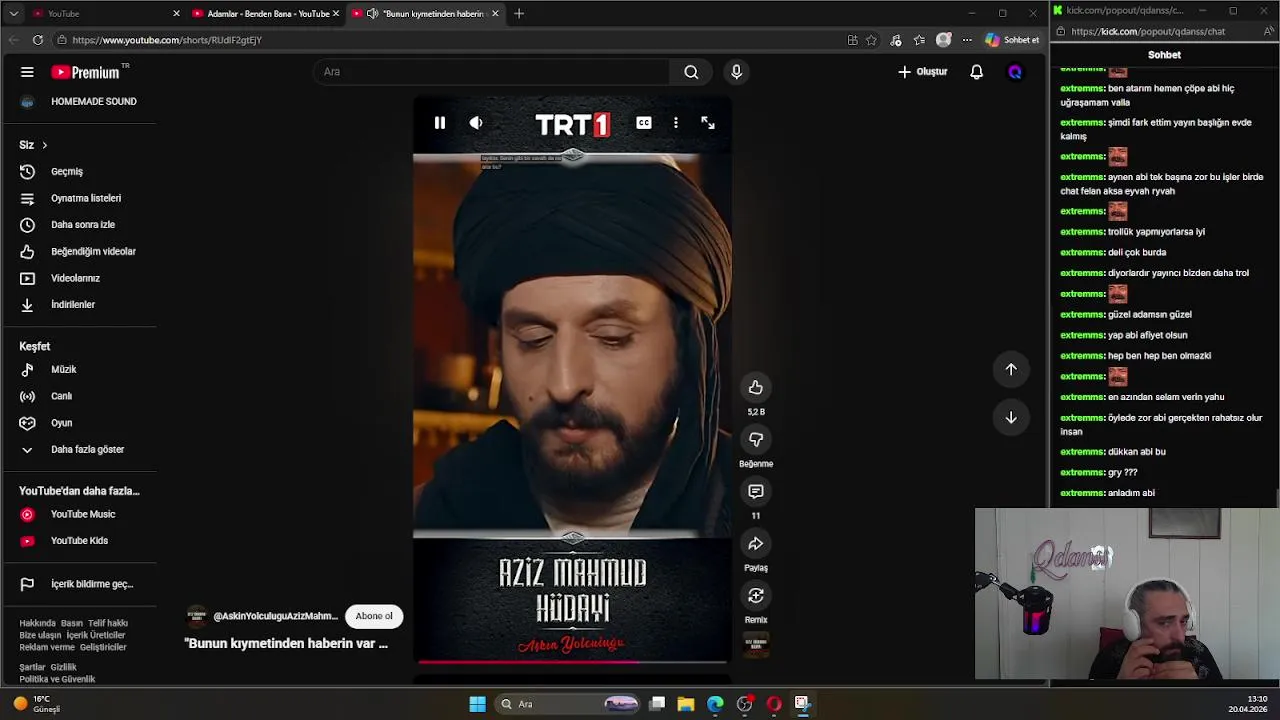Open the YouTube hamburger guide menu
Image resolution: width=1280 pixels, height=720 pixels.
(27, 72)
